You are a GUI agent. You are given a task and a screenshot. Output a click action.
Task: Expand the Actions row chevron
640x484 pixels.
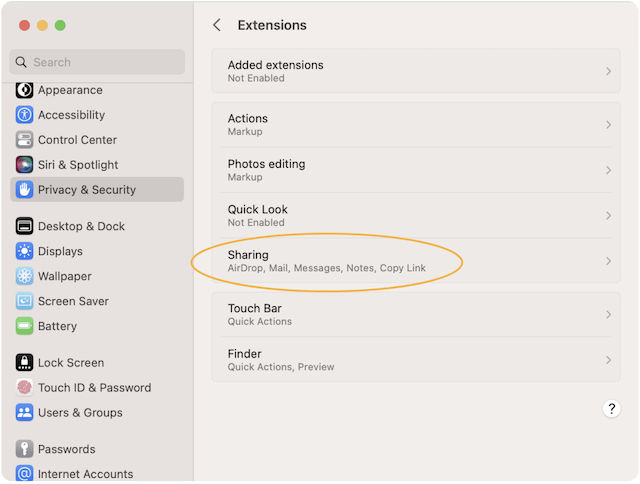click(608, 125)
